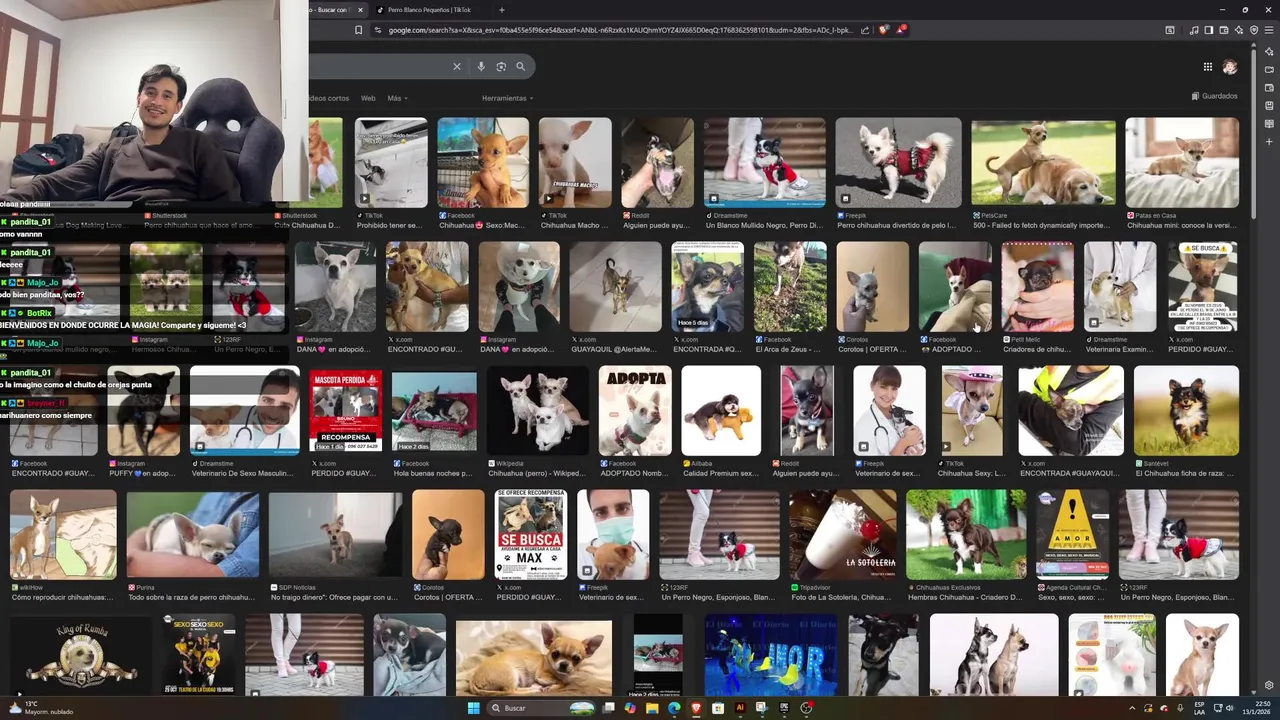
Task: Click the taskbar Buscar search box
Action: point(543,708)
